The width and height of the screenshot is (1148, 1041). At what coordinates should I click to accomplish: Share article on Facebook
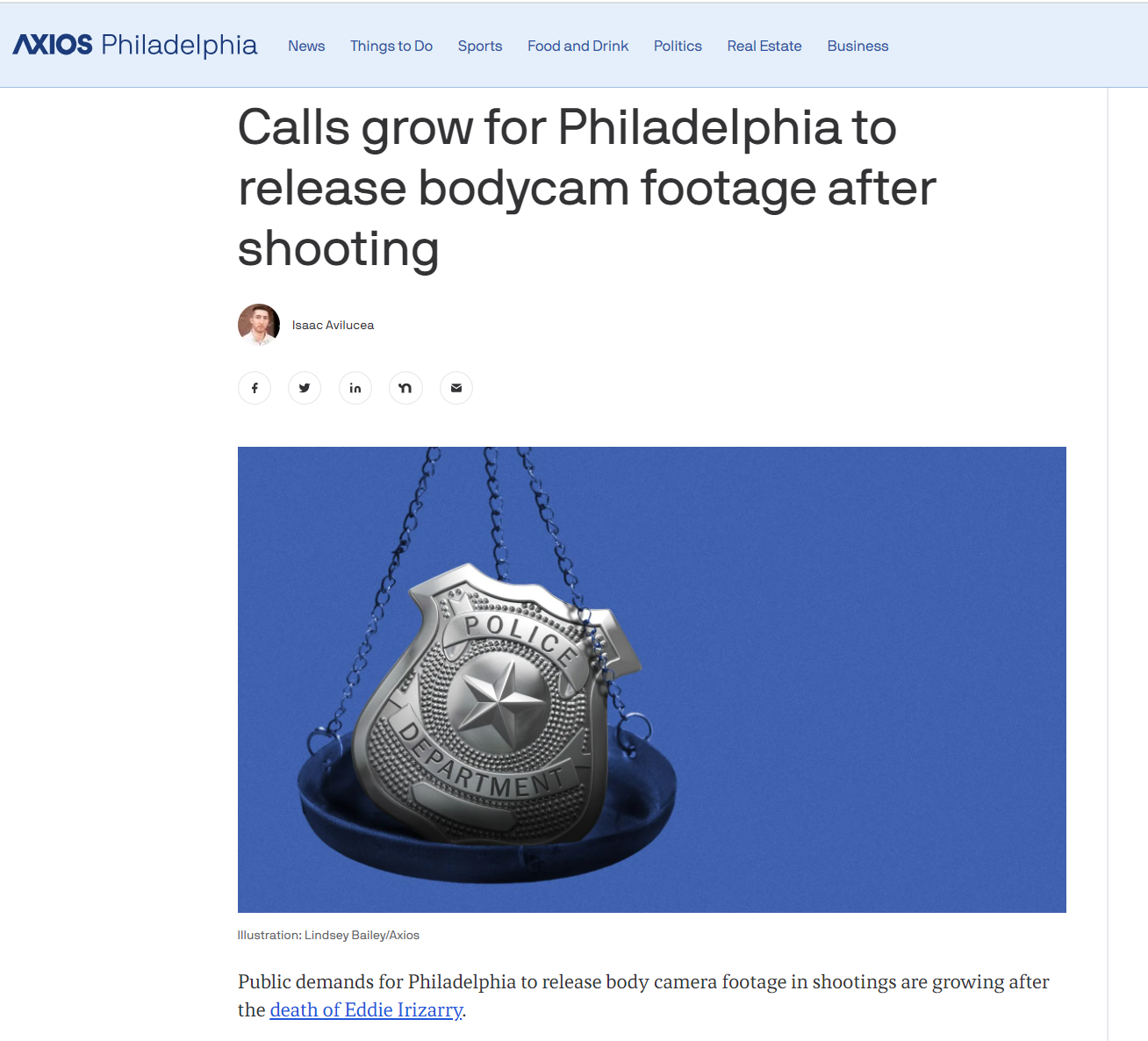coord(255,388)
